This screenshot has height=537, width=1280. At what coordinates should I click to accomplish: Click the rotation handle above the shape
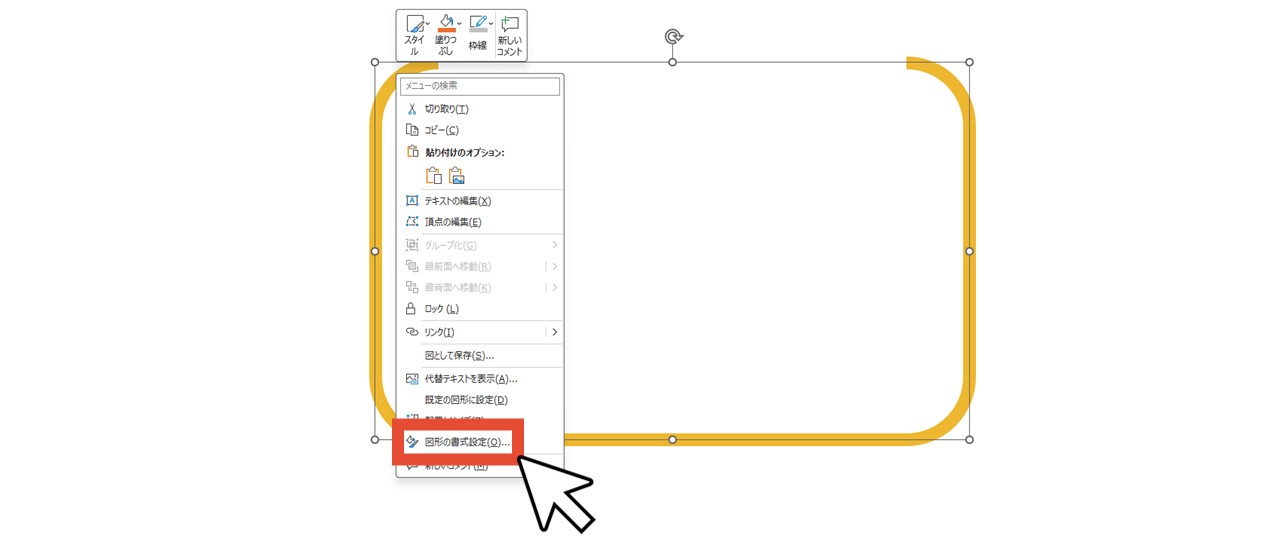tap(673, 37)
